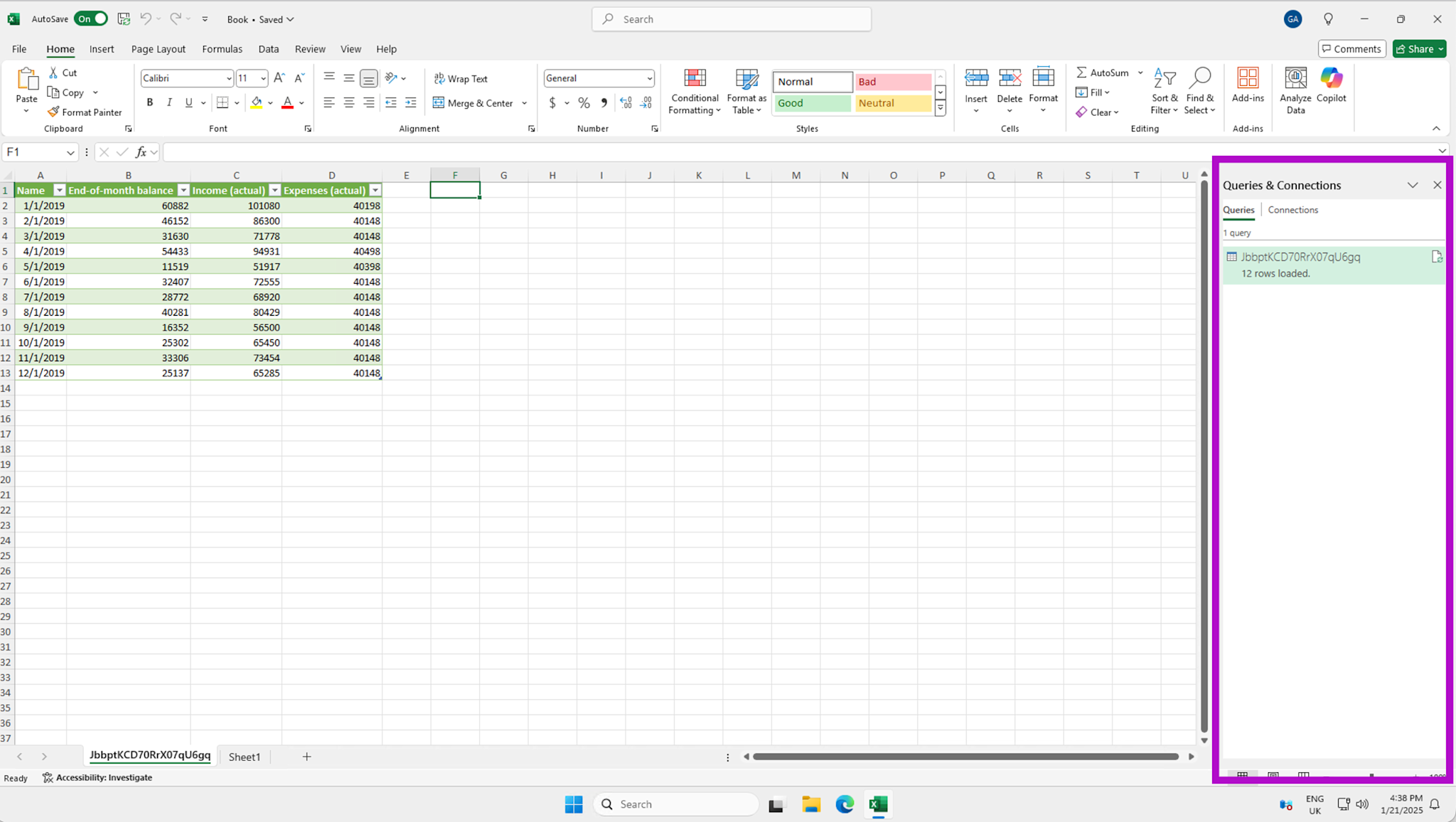The image size is (1456, 822).
Task: Expand the Fill Color dropdown arrow
Action: click(x=270, y=102)
